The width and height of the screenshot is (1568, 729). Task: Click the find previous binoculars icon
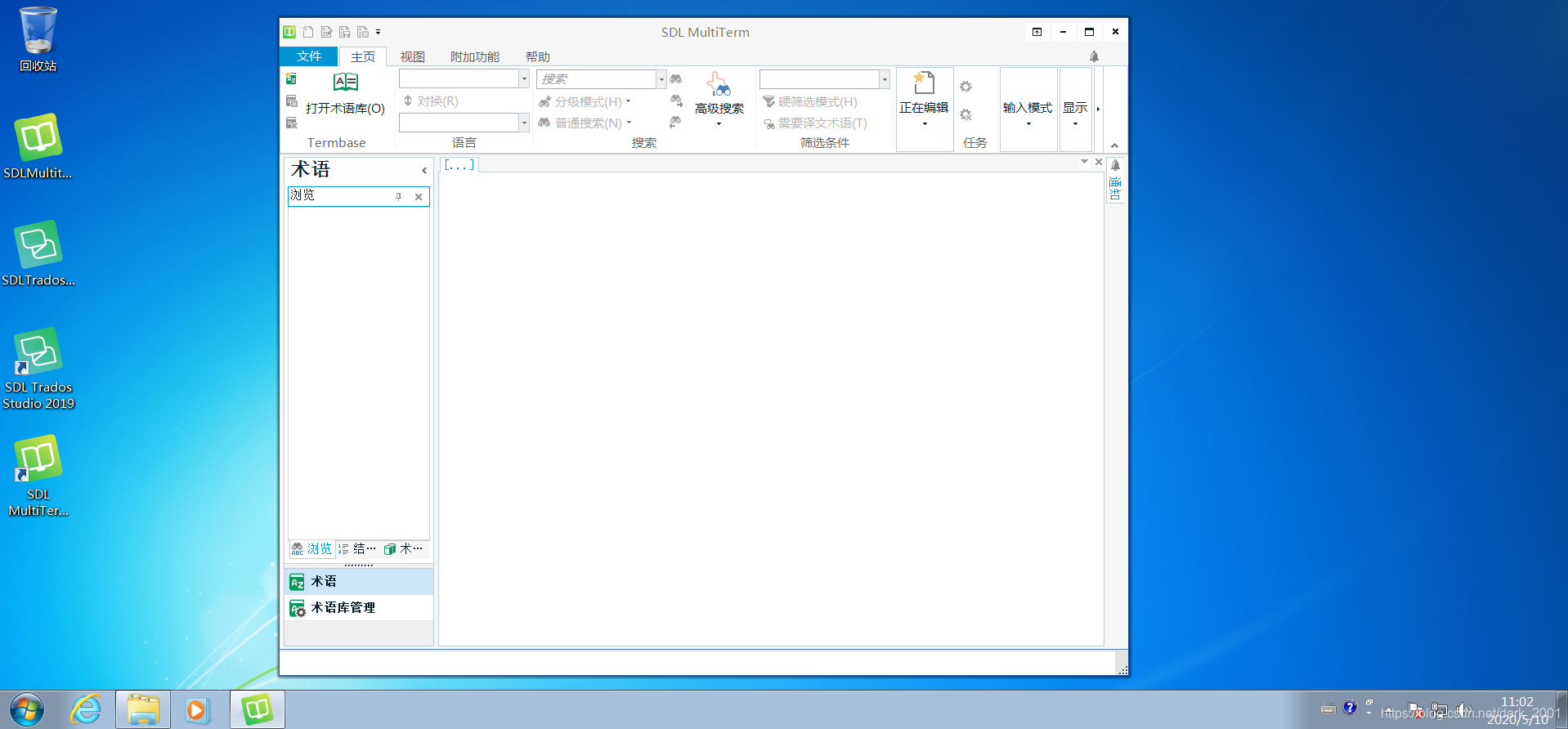coord(675,122)
